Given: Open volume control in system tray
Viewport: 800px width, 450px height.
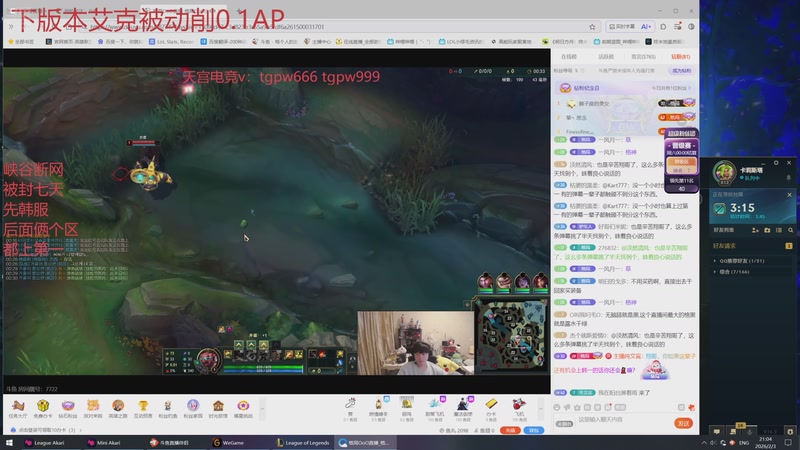Looking at the screenshot, I should click(x=713, y=443).
